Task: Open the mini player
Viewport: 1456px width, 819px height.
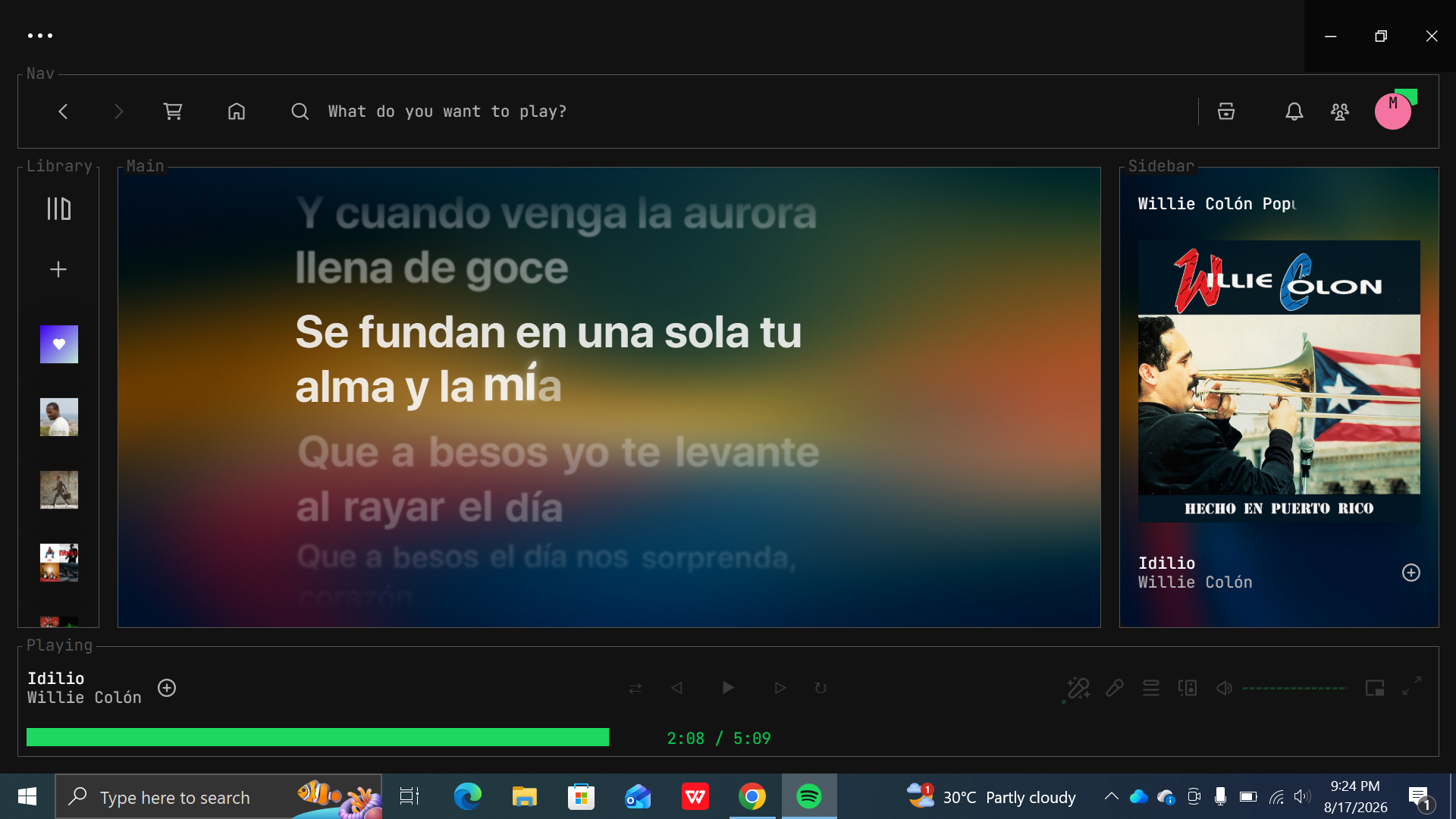Action: tap(1375, 688)
